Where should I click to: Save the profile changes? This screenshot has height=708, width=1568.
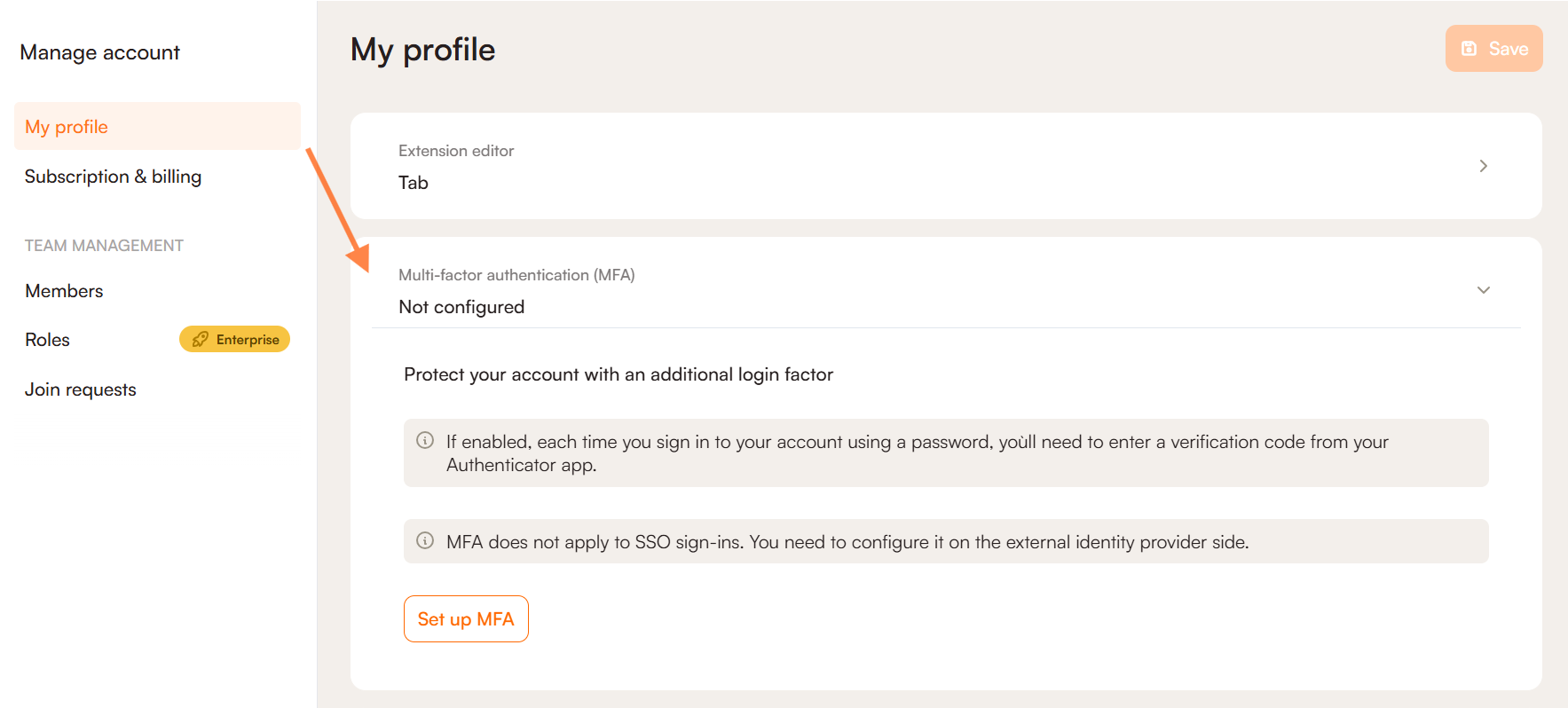1493,49
